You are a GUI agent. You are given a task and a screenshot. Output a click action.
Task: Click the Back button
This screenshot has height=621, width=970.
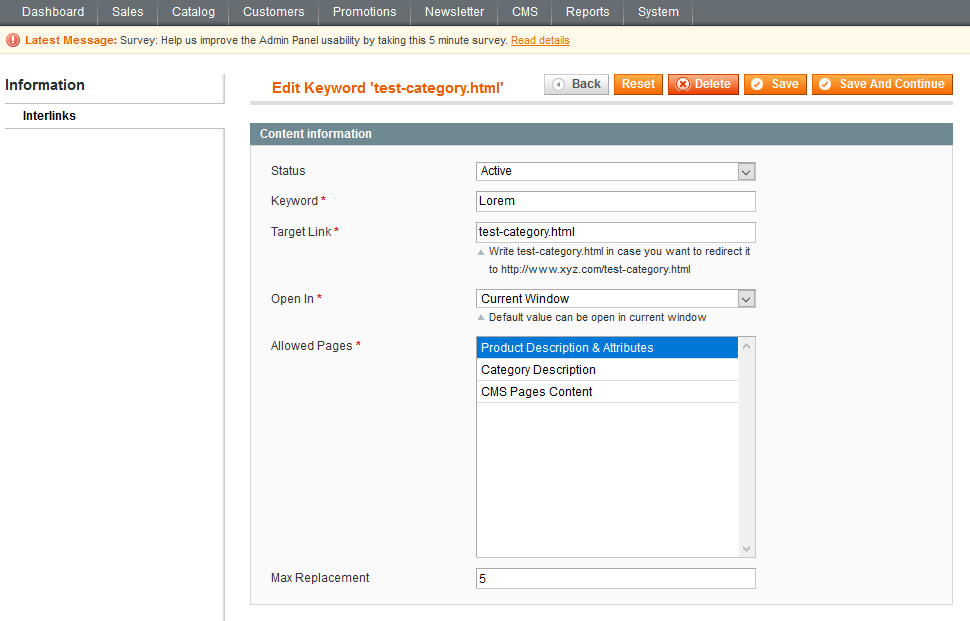[x=576, y=84]
